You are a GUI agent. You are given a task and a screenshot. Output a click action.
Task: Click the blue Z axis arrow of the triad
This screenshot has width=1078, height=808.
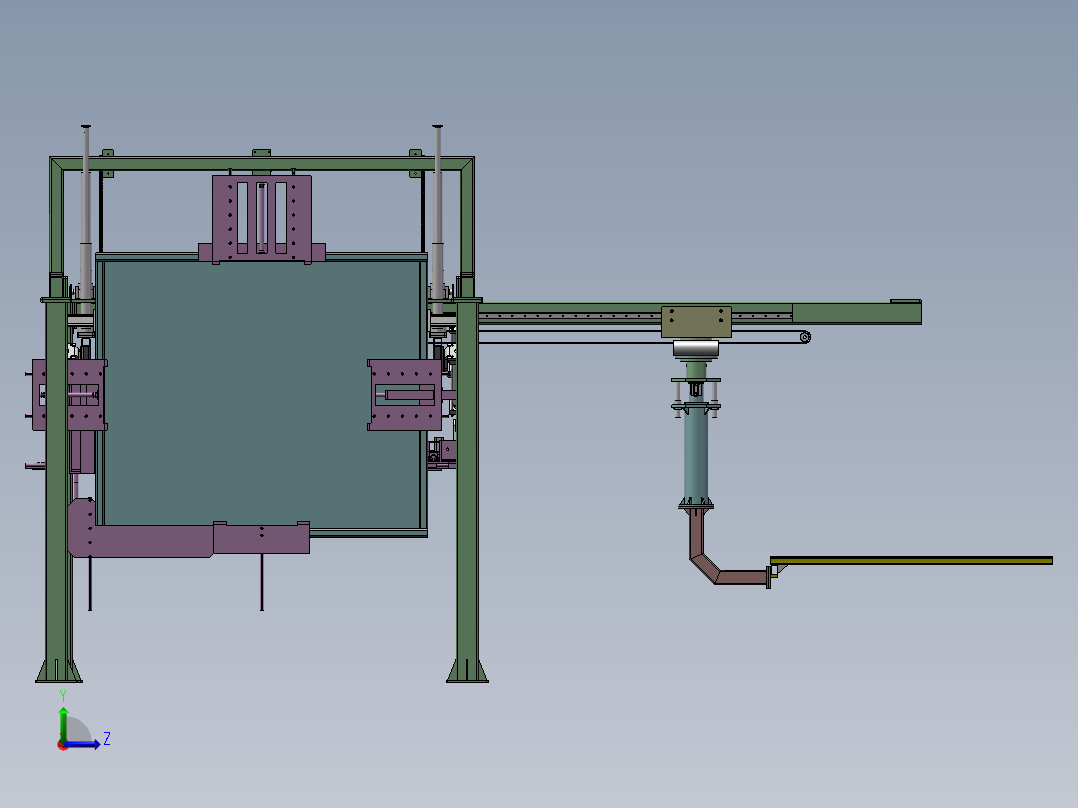pyautogui.click(x=84, y=744)
